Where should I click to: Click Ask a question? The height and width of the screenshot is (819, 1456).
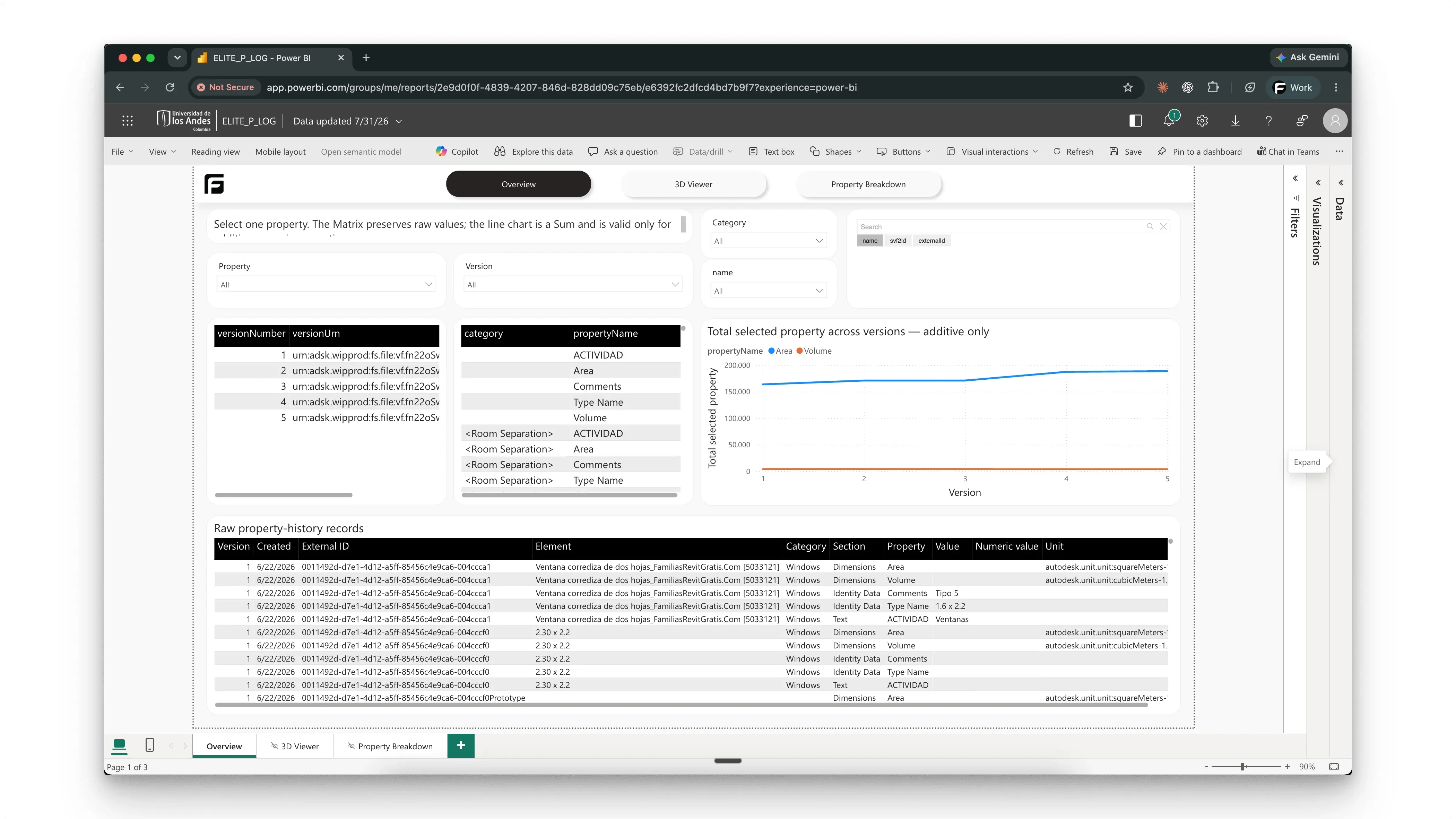623,152
